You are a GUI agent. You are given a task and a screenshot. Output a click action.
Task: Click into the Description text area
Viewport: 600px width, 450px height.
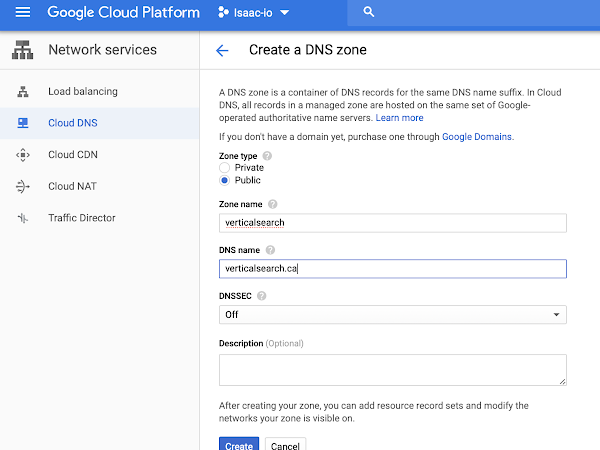tap(393, 369)
